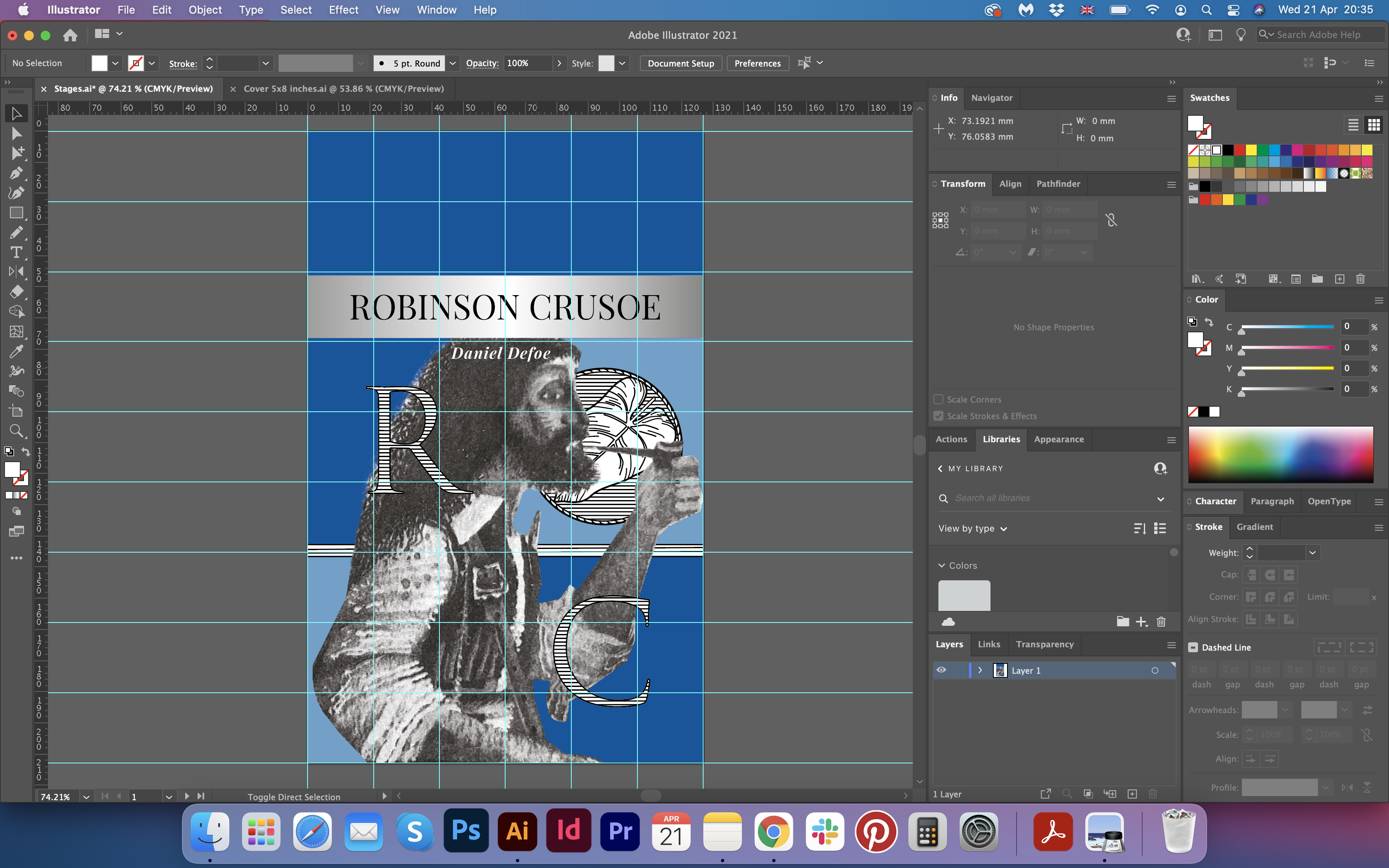Open the View by type dropdown
The width and height of the screenshot is (1389, 868).
click(x=973, y=528)
